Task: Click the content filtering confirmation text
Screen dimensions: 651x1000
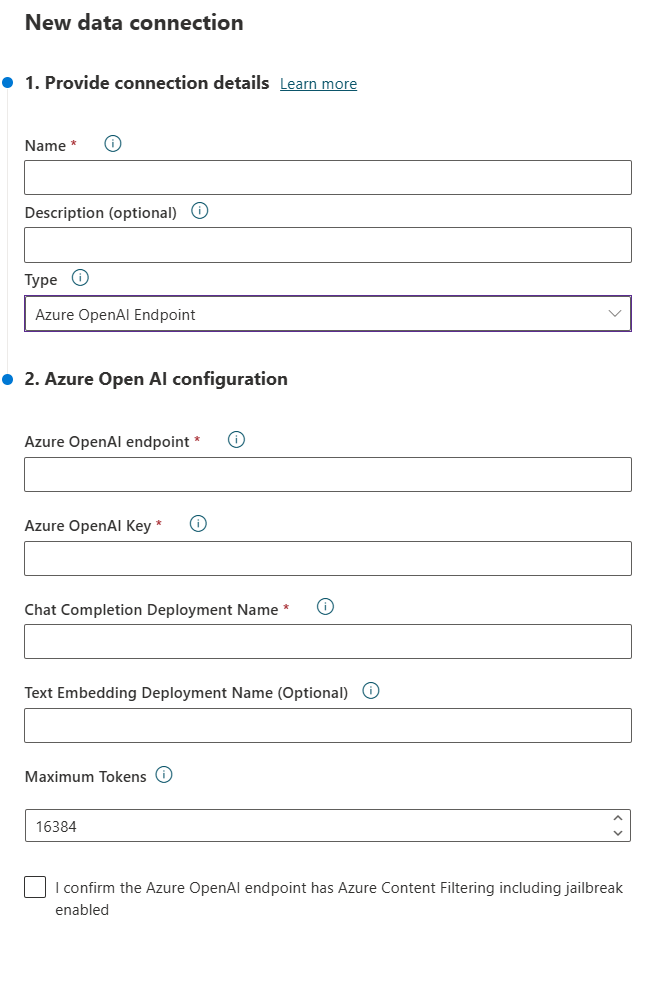Action: coord(339,899)
